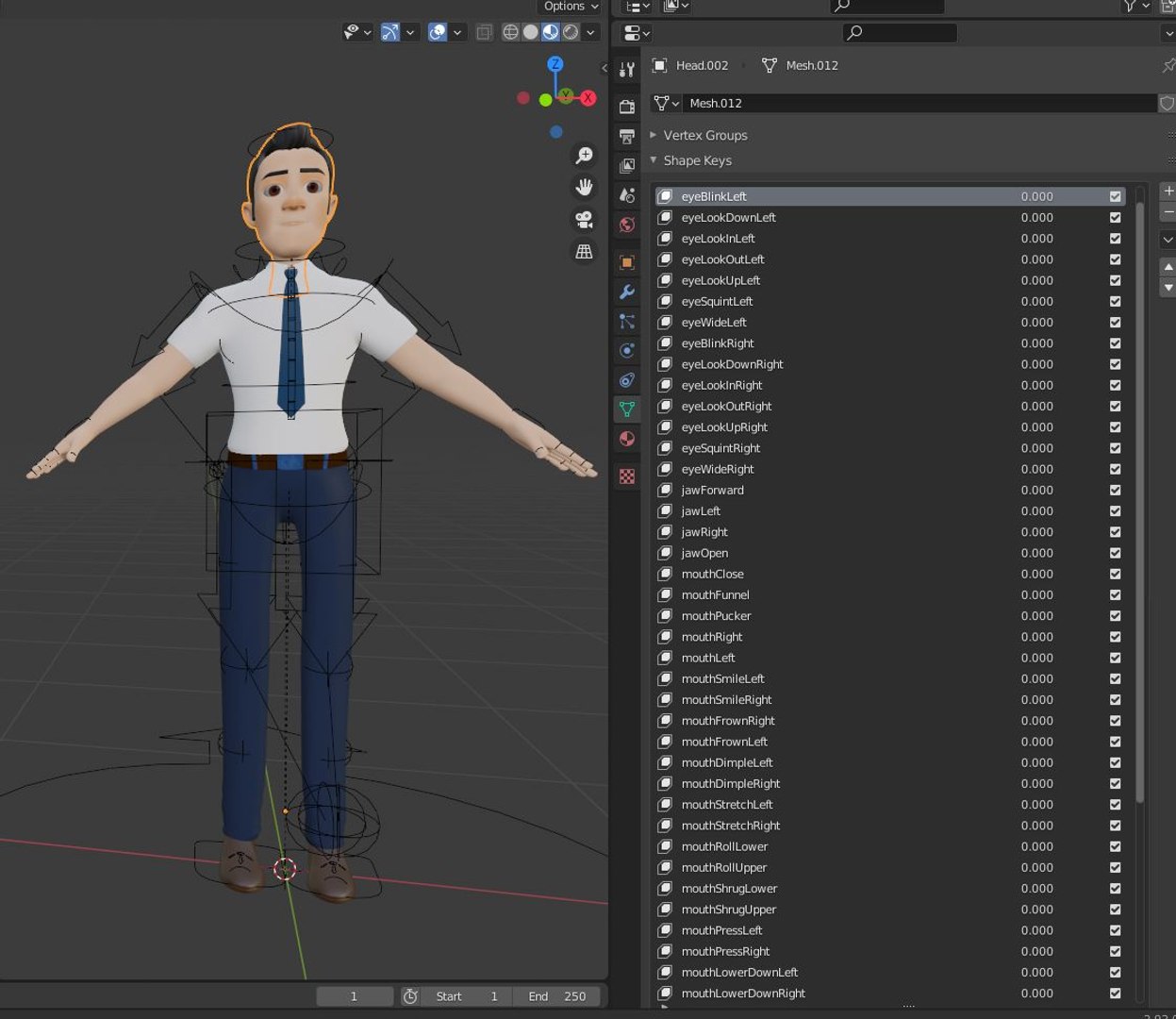Click the viewport zoom magnifier icon
Viewport: 1176px width, 1019px height.
[x=585, y=156]
